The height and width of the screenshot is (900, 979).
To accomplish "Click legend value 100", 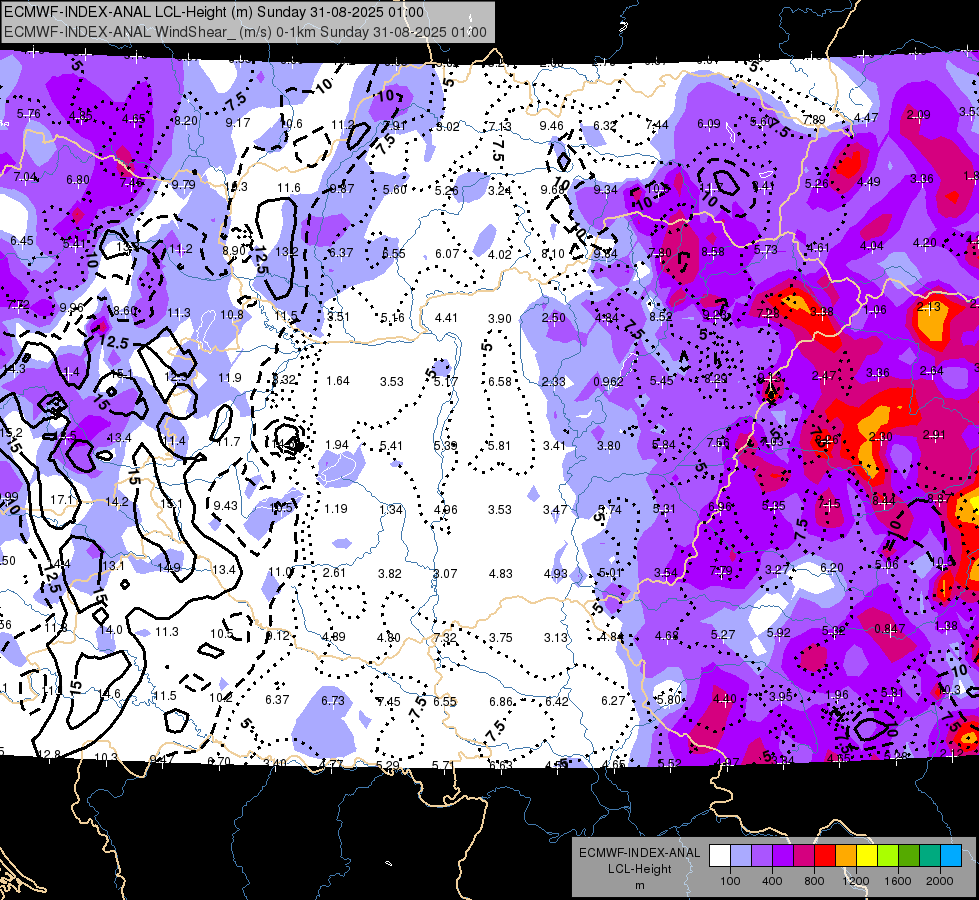I will tap(730, 881).
